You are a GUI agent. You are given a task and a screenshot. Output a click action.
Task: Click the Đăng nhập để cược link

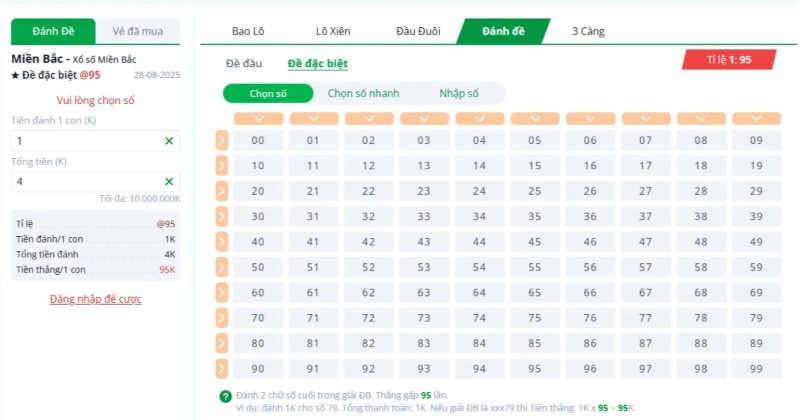tap(96, 299)
